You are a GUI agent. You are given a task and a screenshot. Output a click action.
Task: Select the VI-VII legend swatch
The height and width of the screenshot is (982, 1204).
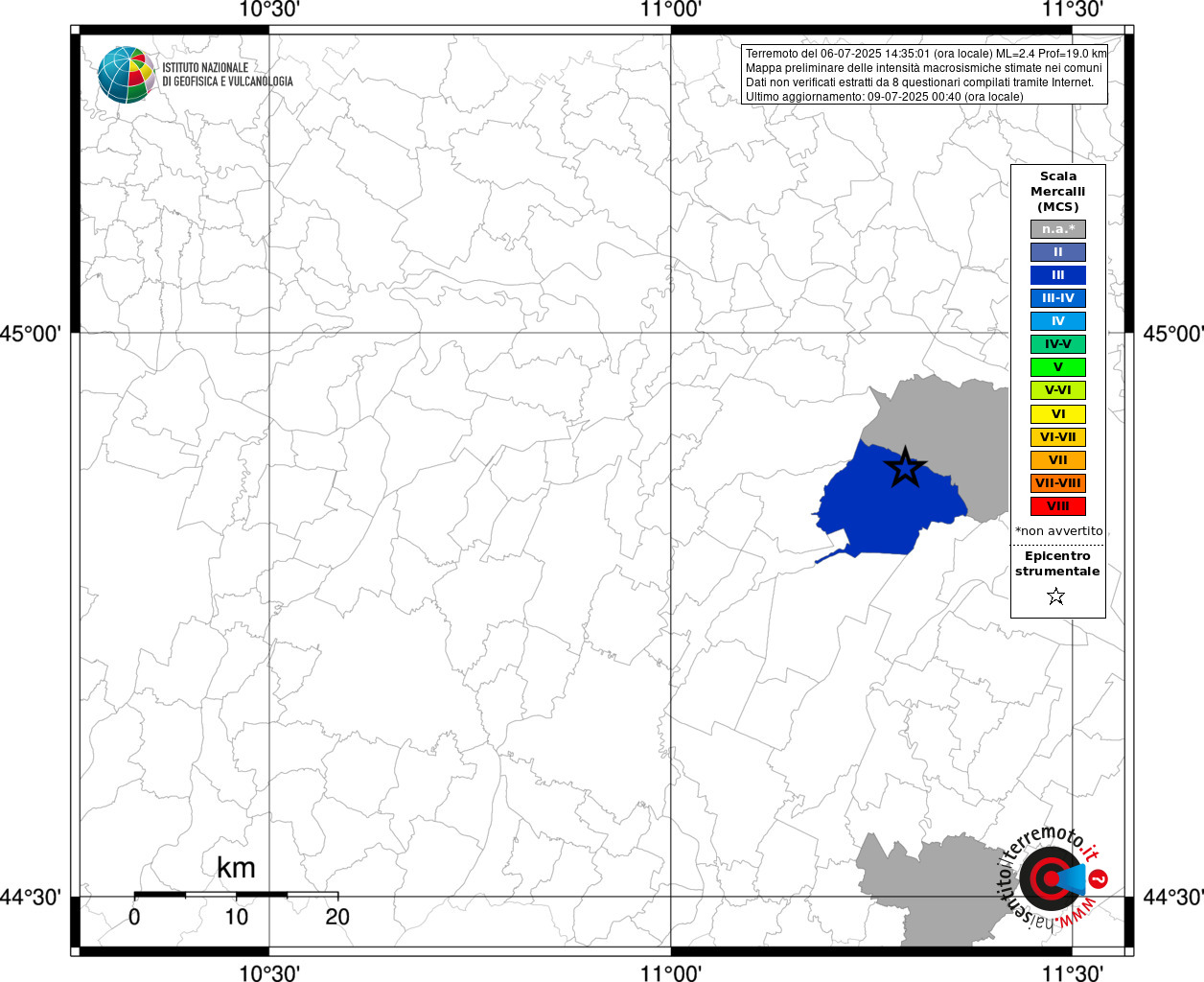pyautogui.click(x=1058, y=437)
